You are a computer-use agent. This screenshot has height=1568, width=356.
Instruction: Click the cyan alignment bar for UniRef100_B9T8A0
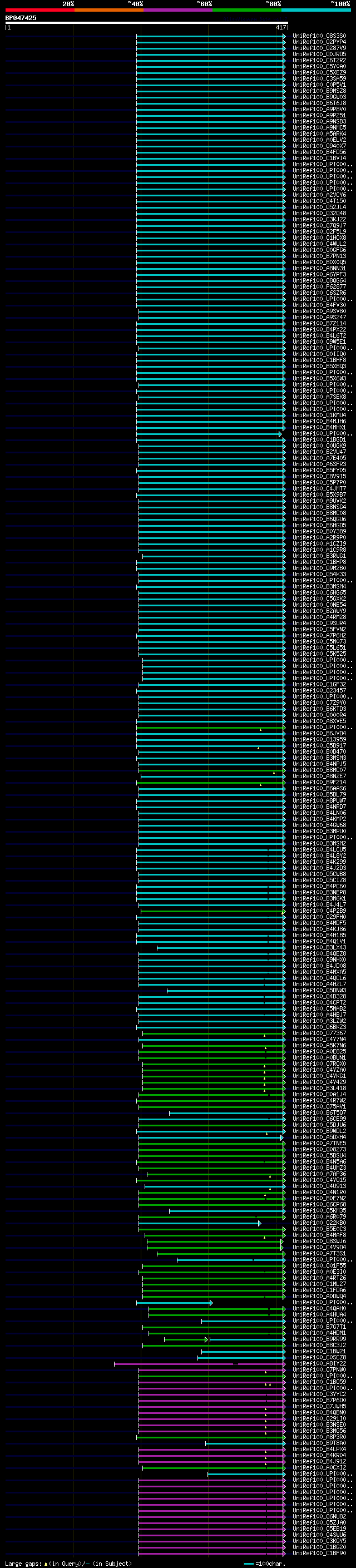(245, 1443)
